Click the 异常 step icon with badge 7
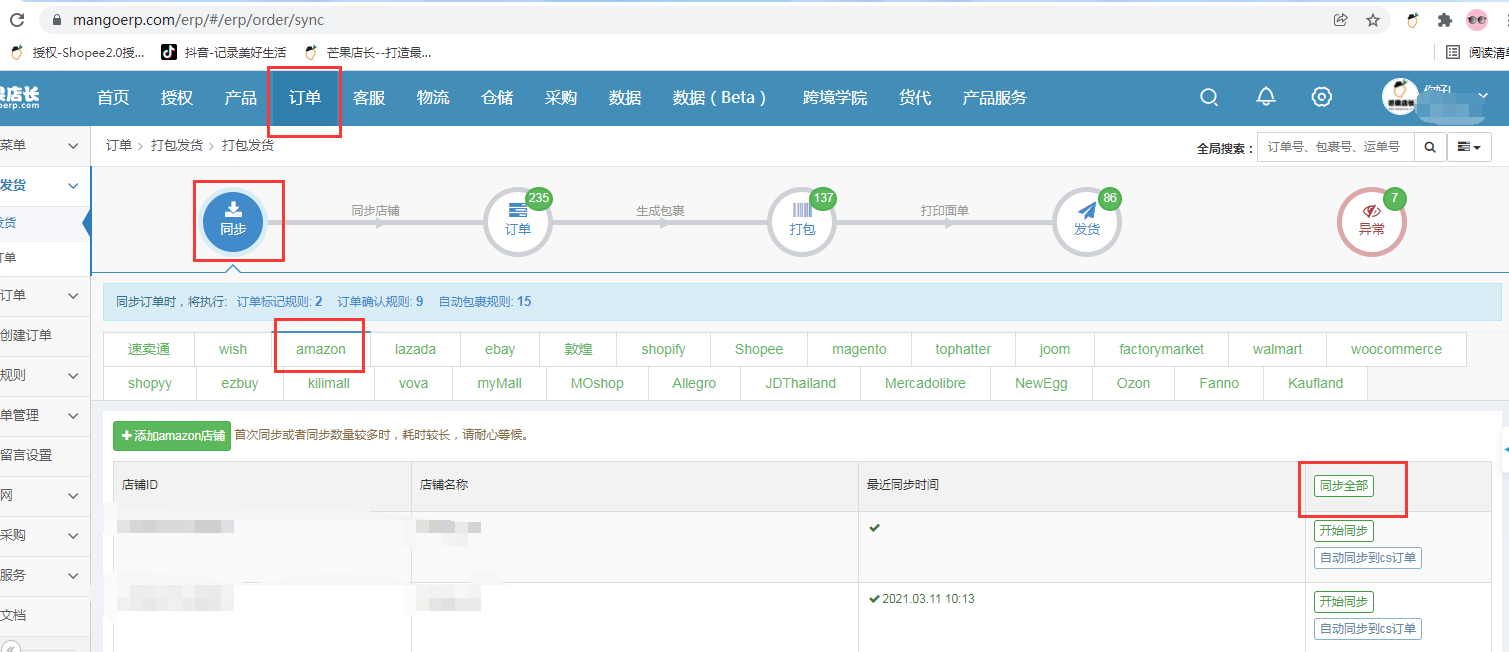Image resolution: width=1509 pixels, height=652 pixels. [1372, 222]
